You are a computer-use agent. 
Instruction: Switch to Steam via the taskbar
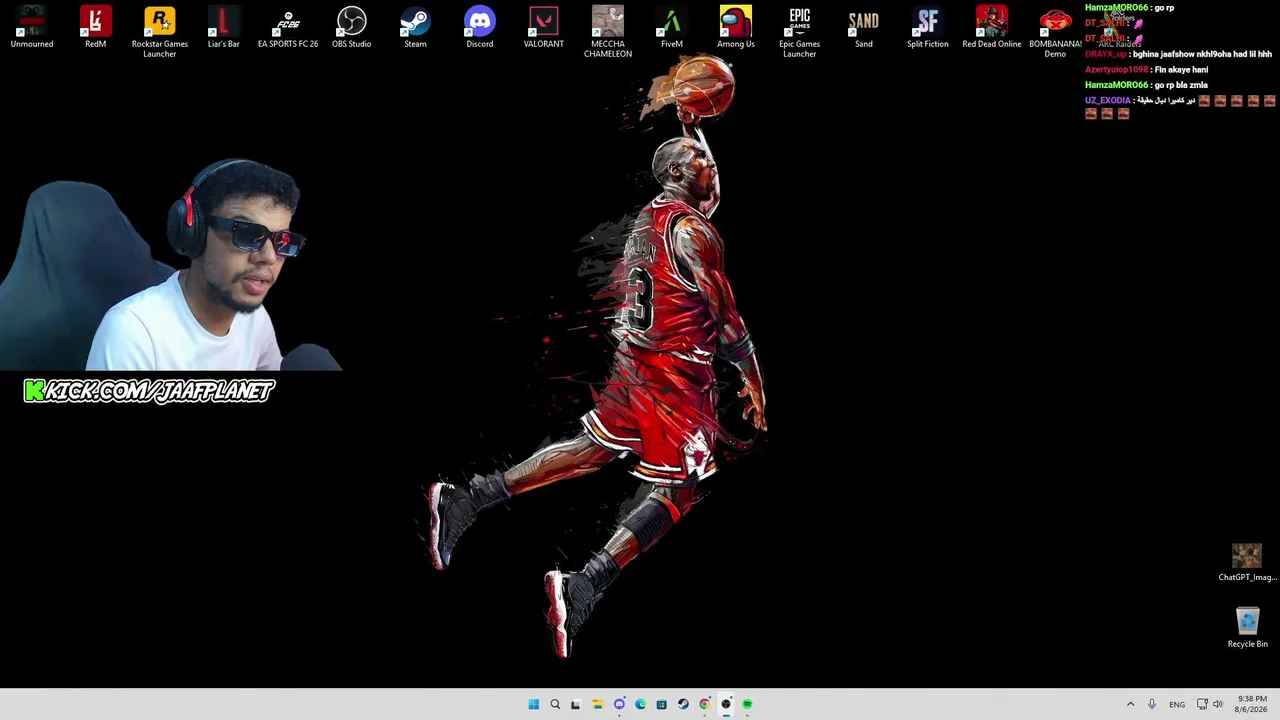tap(683, 704)
